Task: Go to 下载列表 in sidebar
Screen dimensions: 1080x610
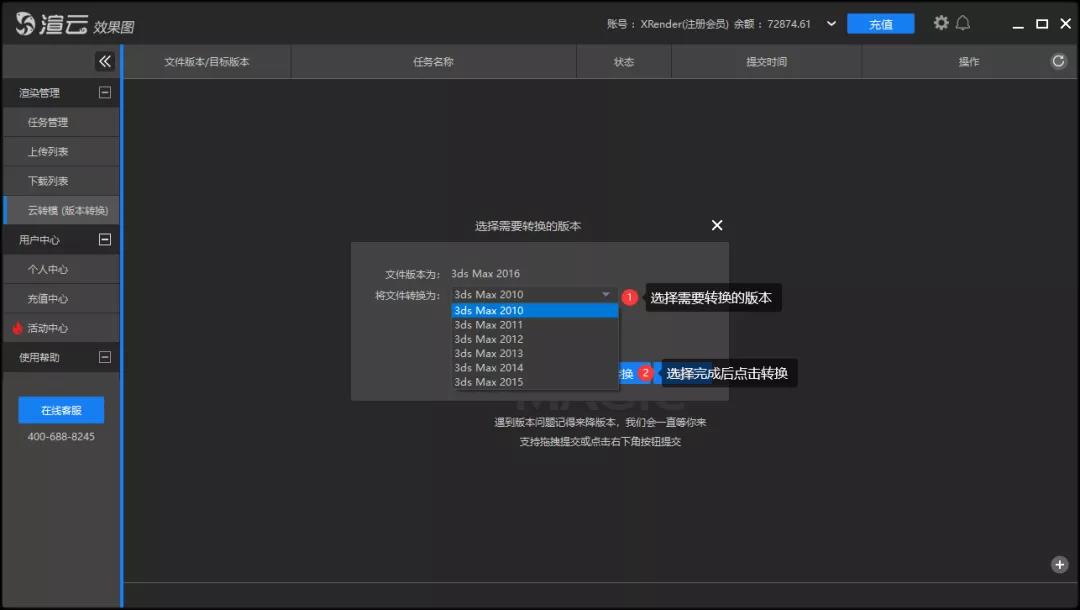Action: pyautogui.click(x=48, y=181)
